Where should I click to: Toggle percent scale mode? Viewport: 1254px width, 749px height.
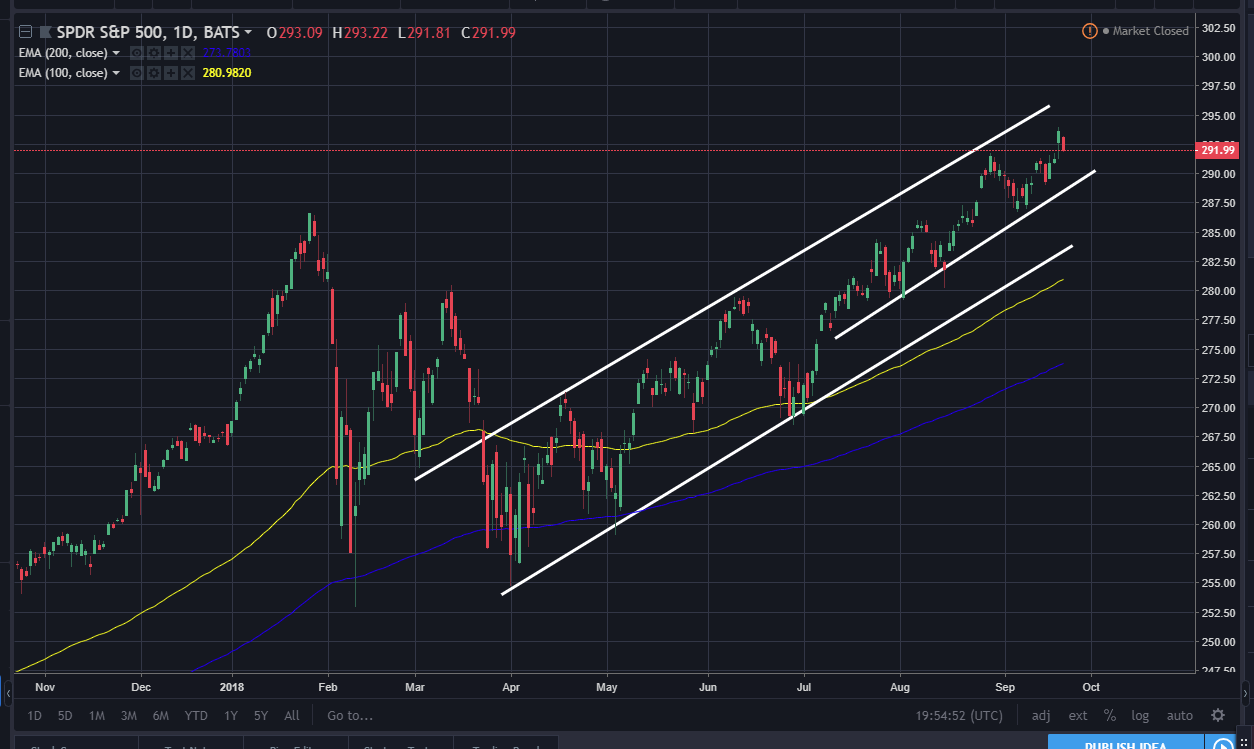pos(1109,715)
